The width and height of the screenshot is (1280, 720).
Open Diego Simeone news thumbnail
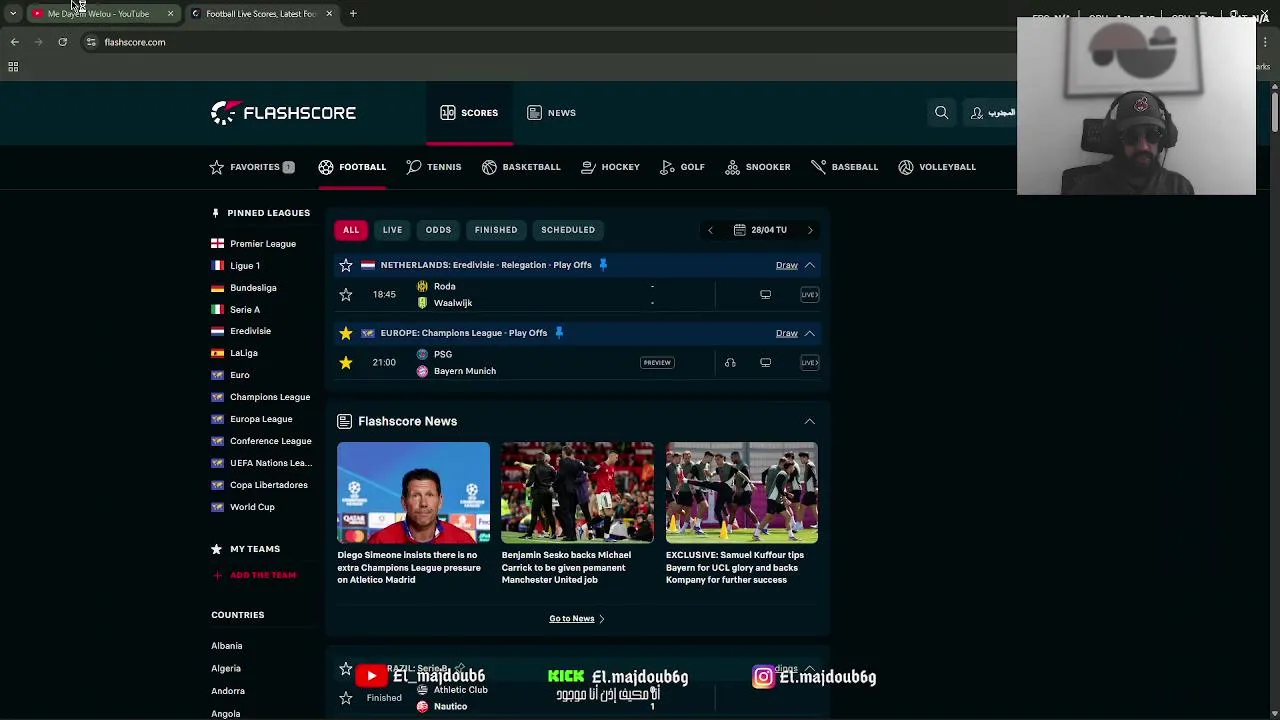click(x=413, y=493)
